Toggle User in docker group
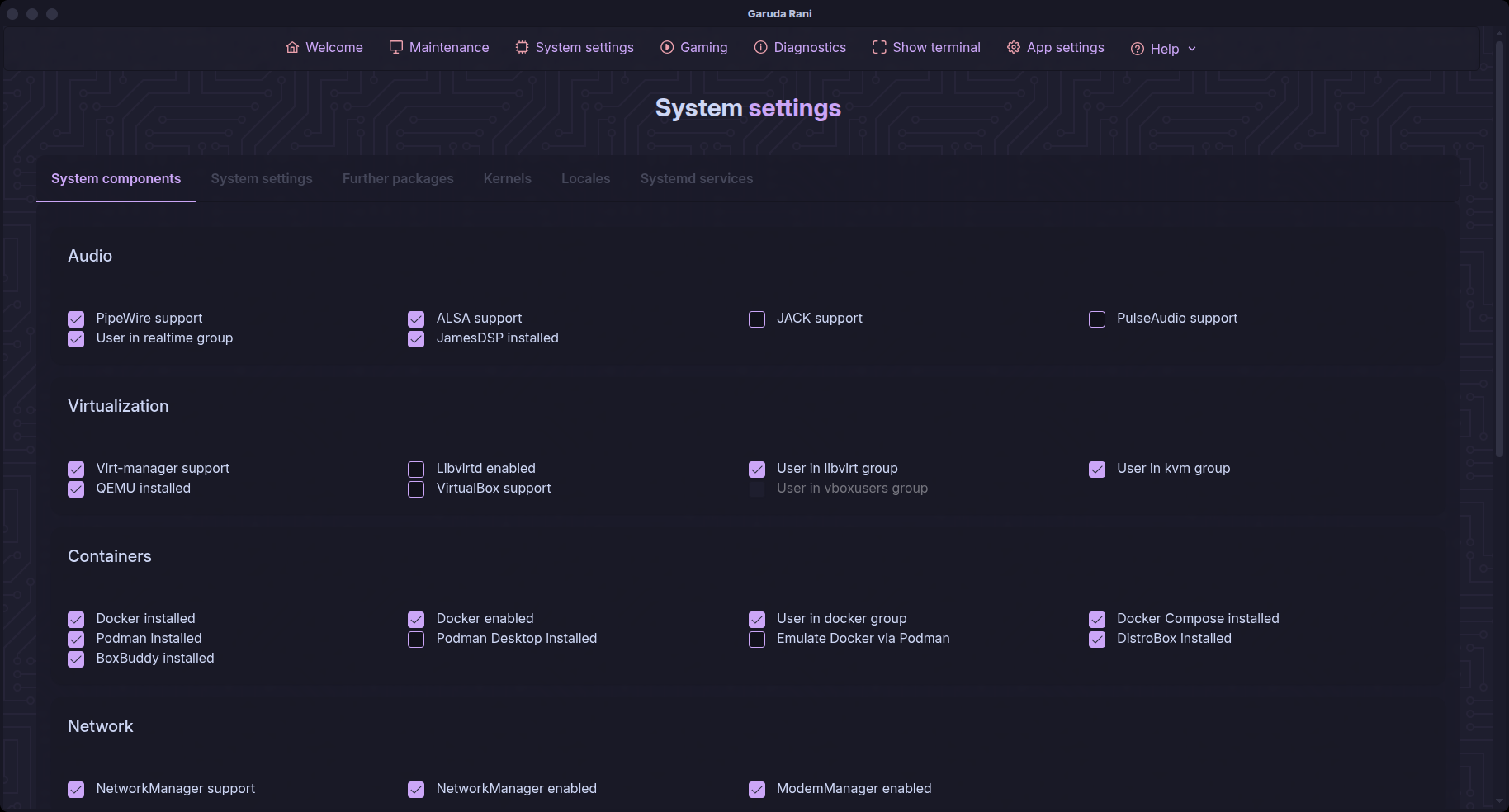This screenshot has width=1509, height=812. (x=757, y=620)
